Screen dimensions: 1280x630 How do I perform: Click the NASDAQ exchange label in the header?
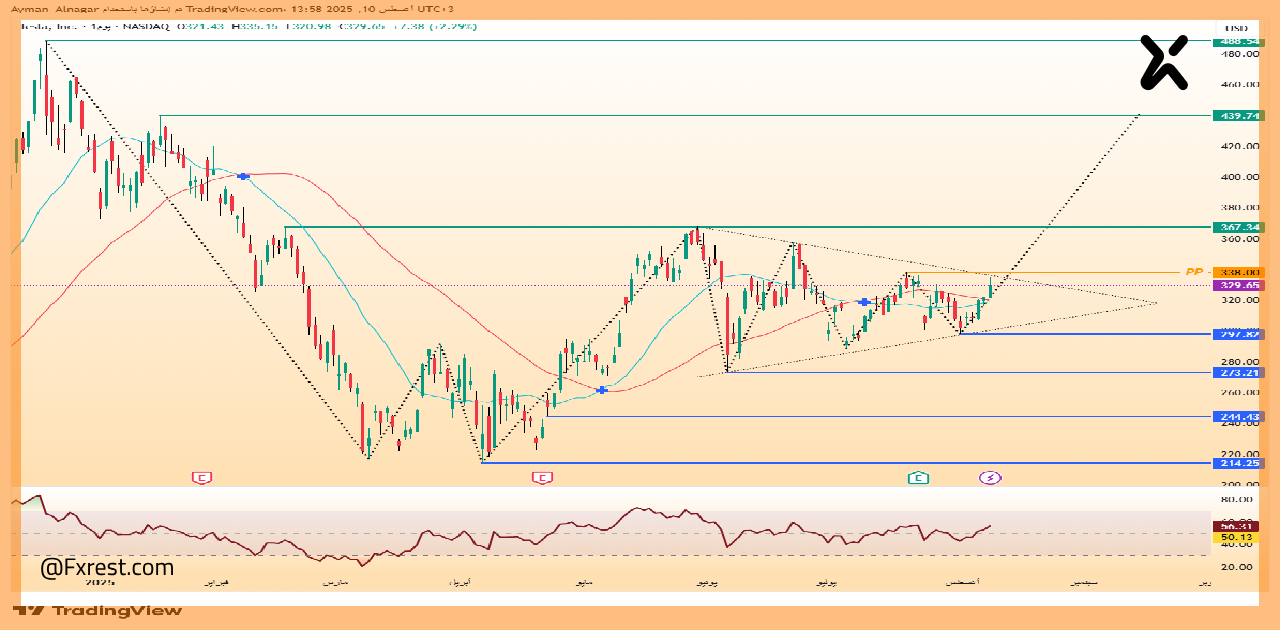click(146, 26)
